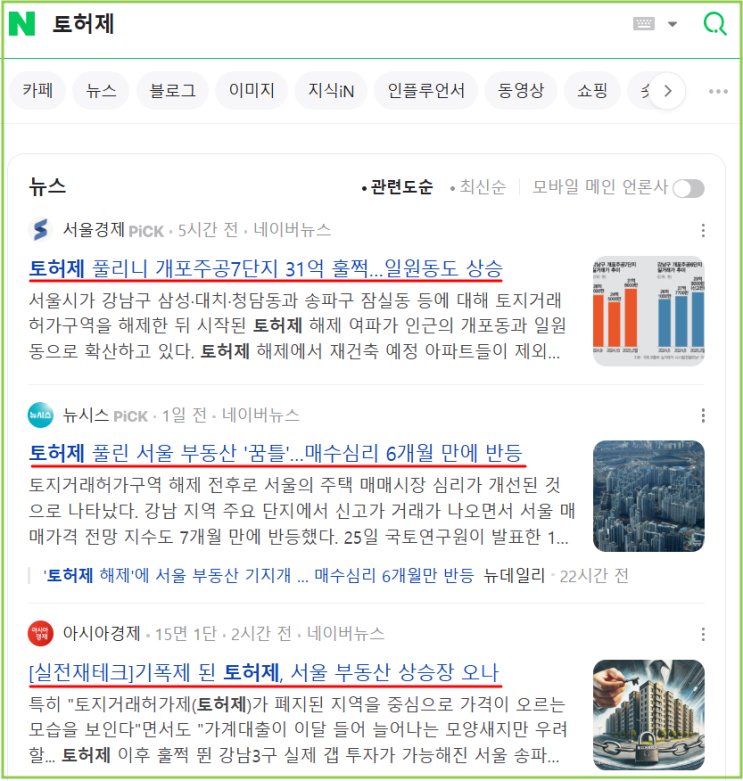Open options menu for the 아시아경제 article
The image size is (743, 781).
pyautogui.click(x=703, y=634)
